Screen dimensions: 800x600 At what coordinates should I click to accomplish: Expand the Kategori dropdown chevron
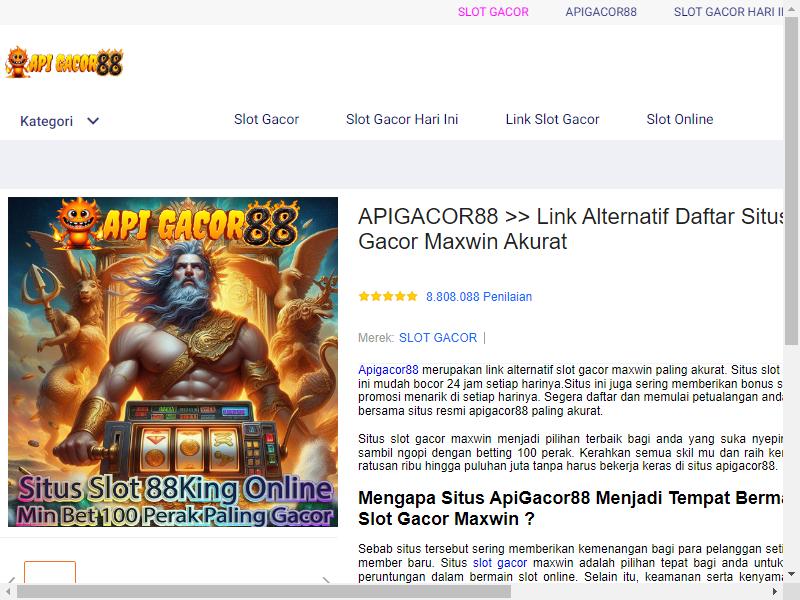click(93, 121)
